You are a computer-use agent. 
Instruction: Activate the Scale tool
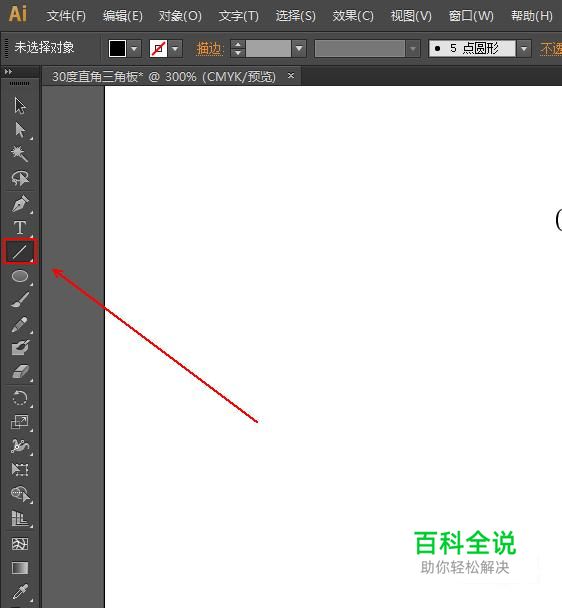pyautogui.click(x=20, y=422)
